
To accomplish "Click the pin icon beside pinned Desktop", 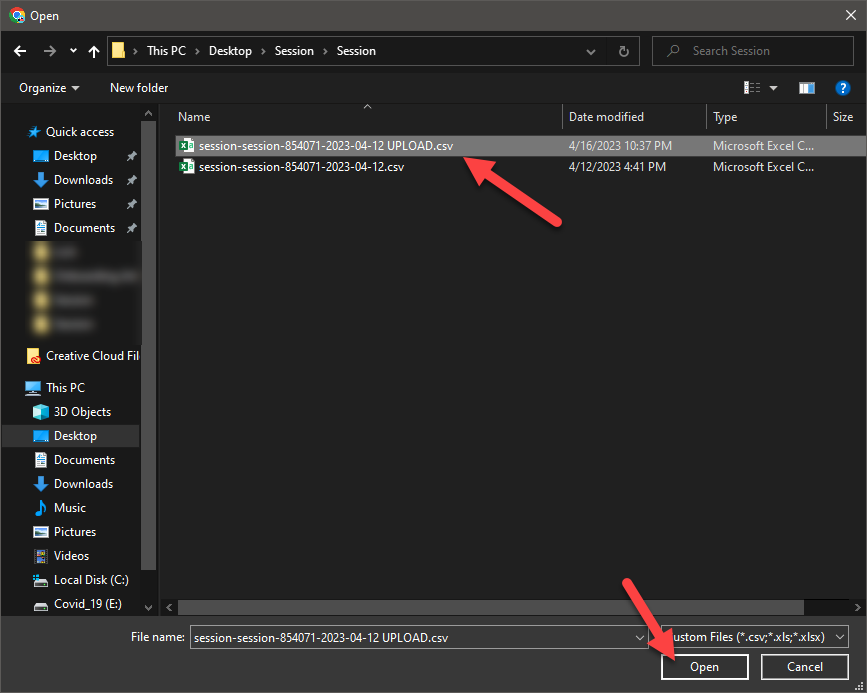I will tap(132, 157).
